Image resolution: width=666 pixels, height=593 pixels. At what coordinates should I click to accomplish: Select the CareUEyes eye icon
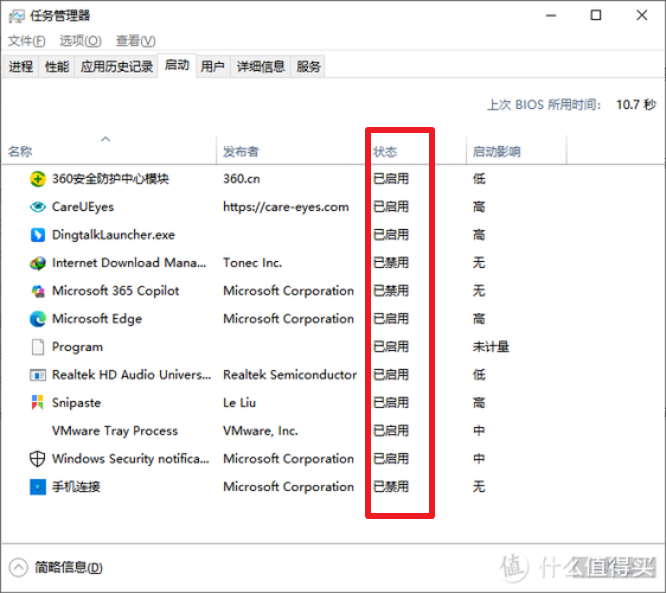pyautogui.click(x=38, y=207)
